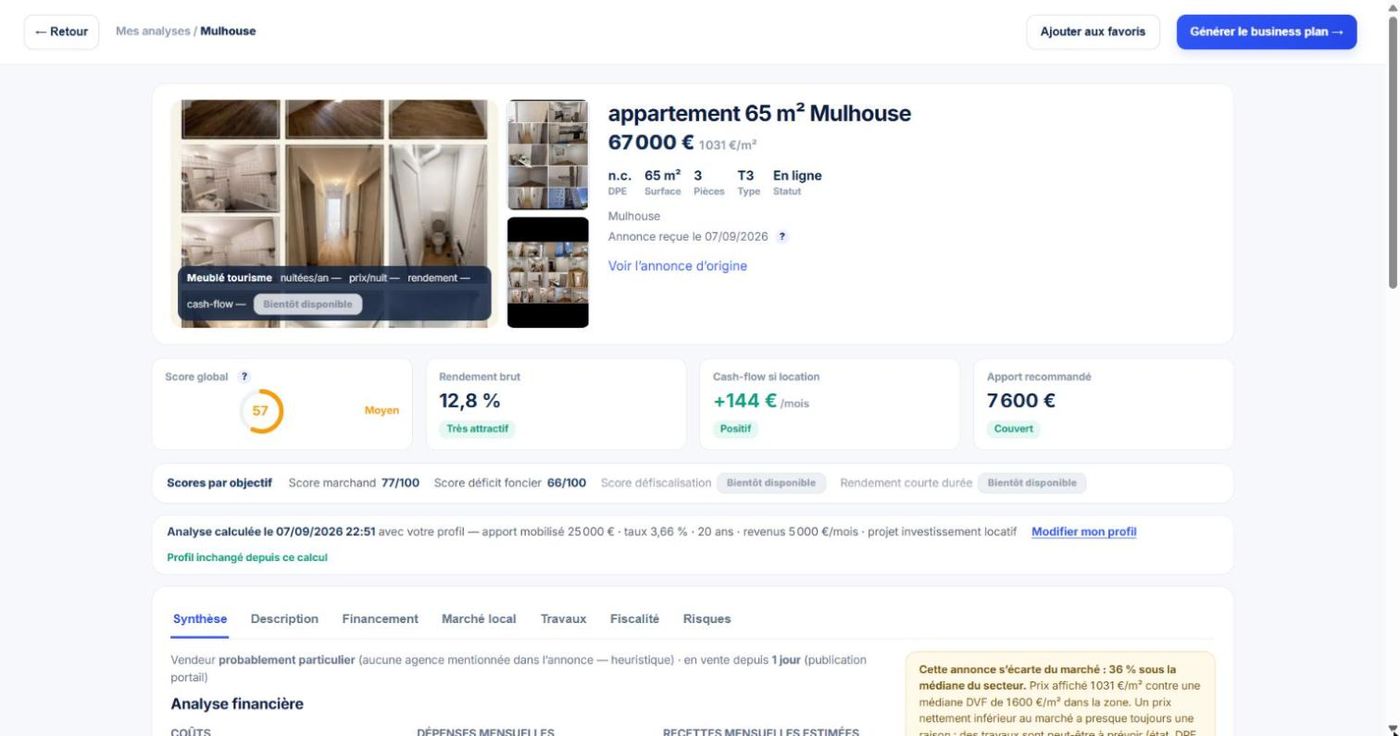The image size is (1400, 736).
Task: Open the Risques tab
Action: [x=707, y=619]
